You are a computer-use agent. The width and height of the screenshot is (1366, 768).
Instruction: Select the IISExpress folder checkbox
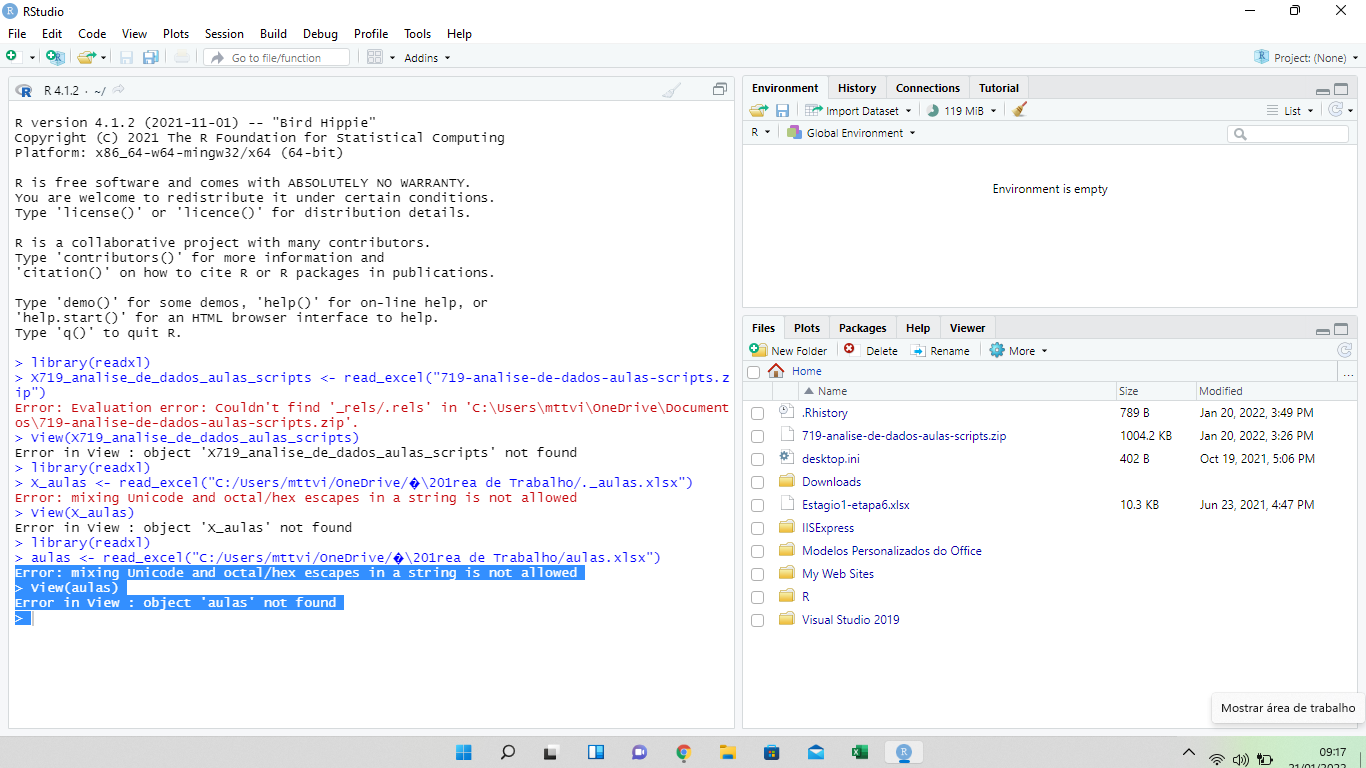click(x=758, y=528)
